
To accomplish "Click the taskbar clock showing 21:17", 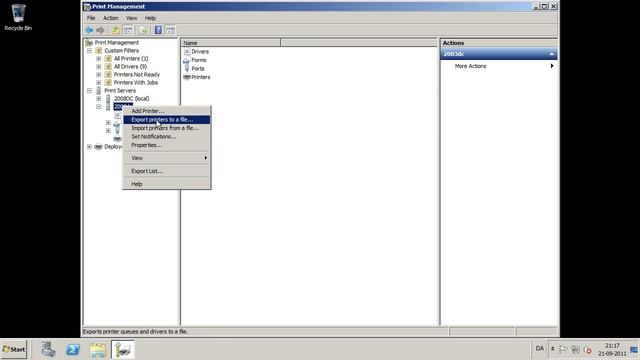I will click(x=612, y=349).
